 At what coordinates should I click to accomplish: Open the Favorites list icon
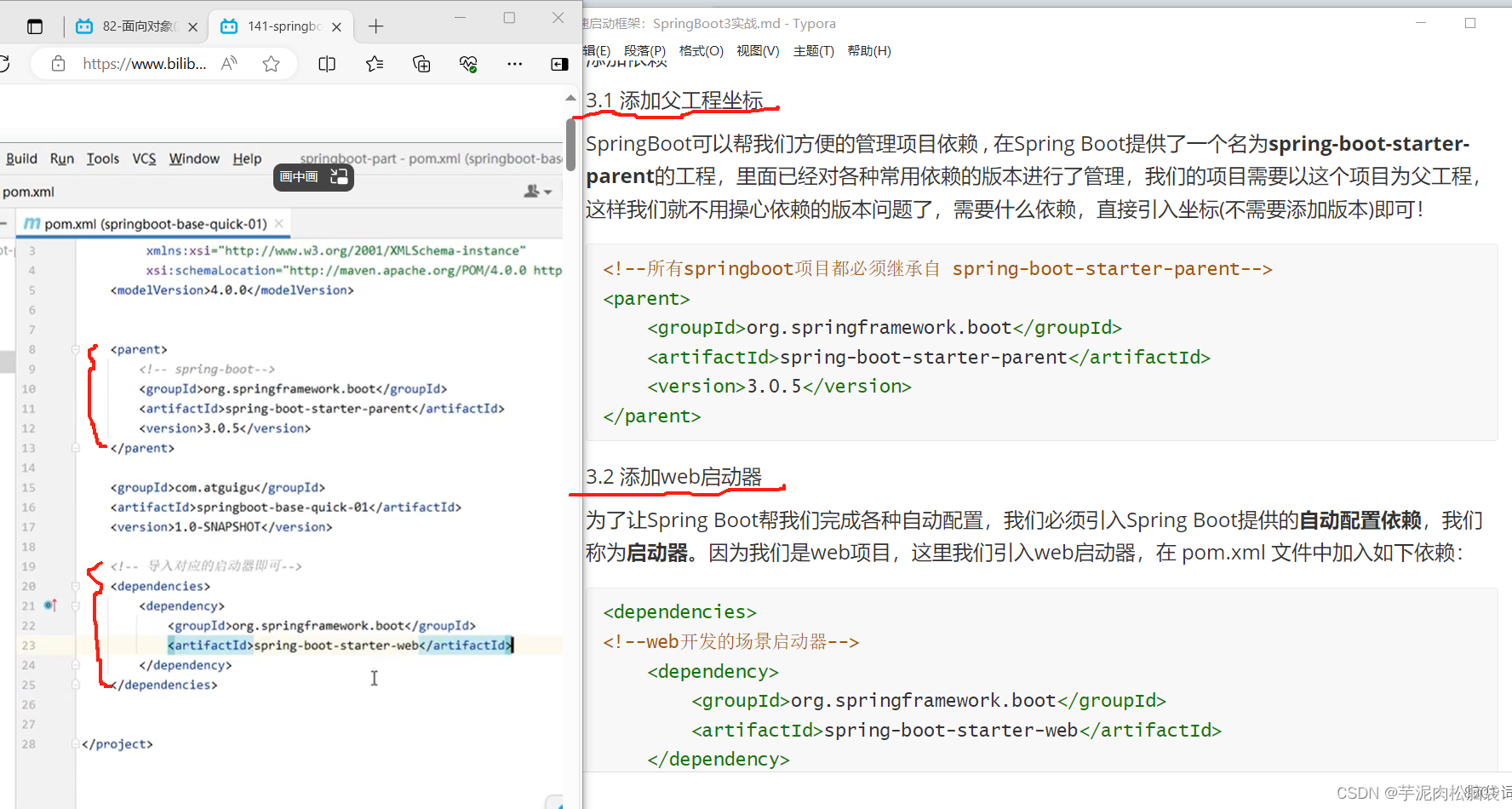tap(375, 64)
